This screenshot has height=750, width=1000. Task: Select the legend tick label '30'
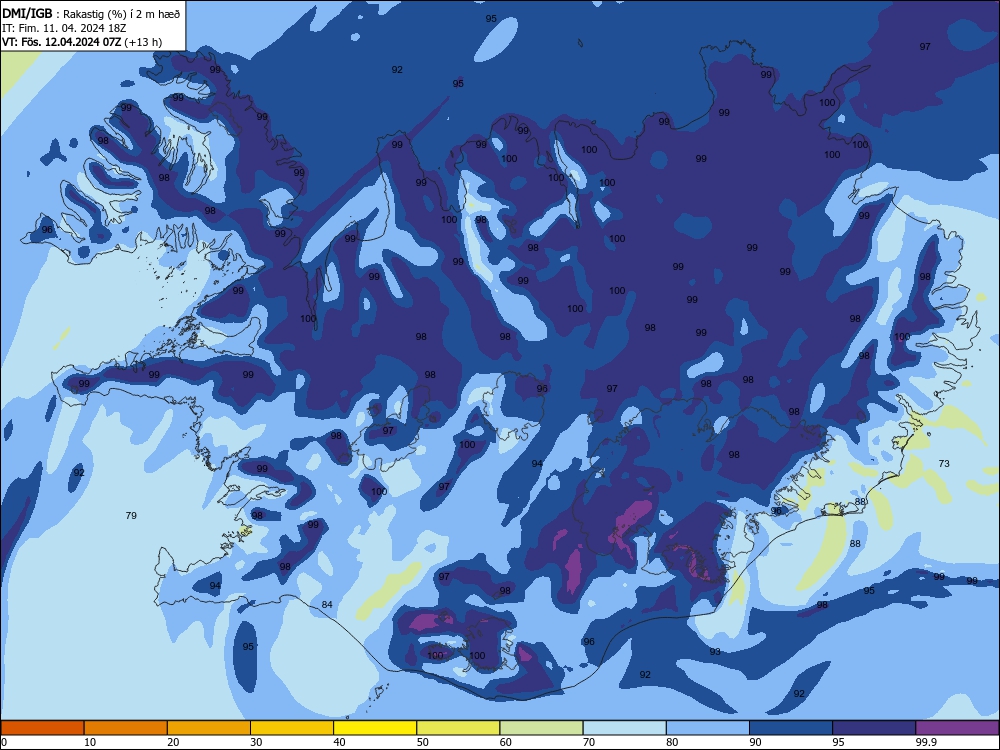256,742
